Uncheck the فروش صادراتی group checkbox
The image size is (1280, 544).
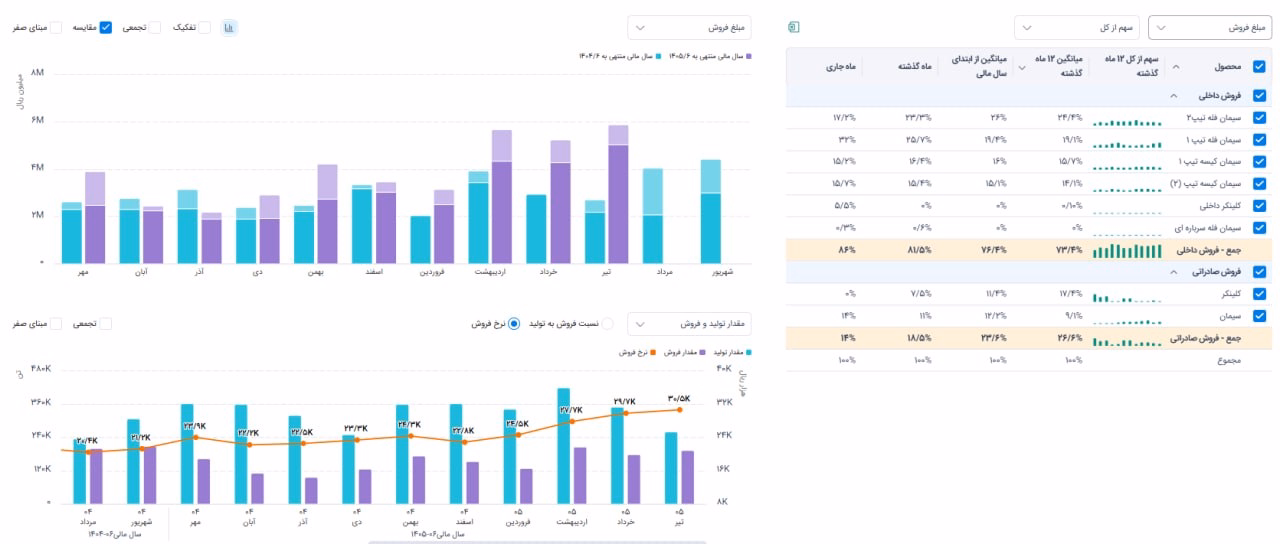[x=1258, y=272]
